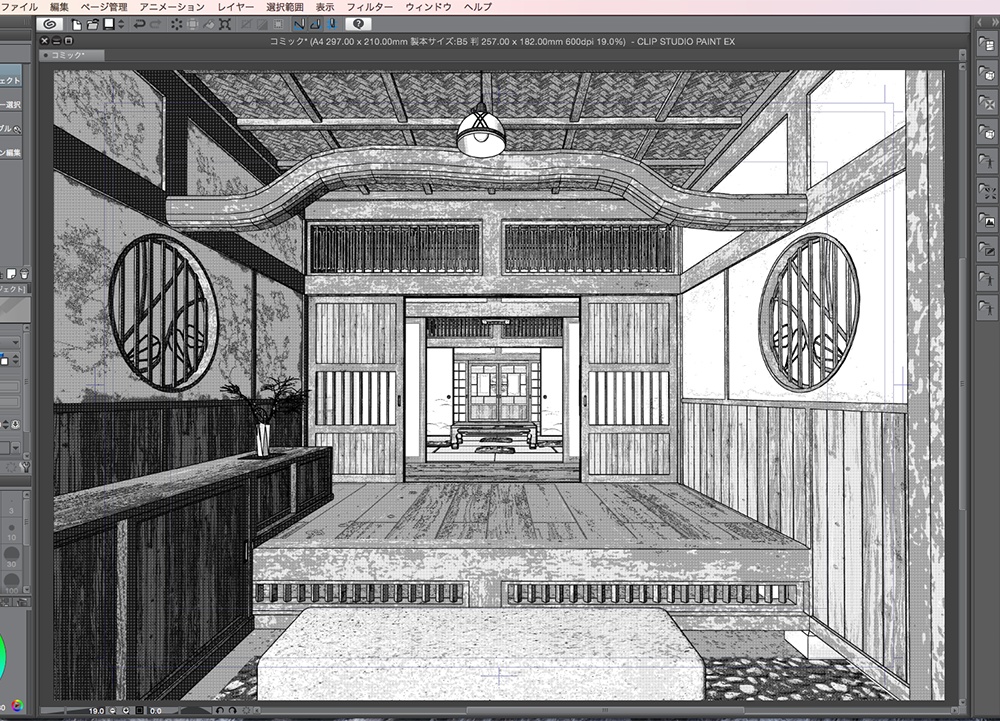Toggle snap to special ruler
The width and height of the screenshot is (1000, 721).
[314, 25]
